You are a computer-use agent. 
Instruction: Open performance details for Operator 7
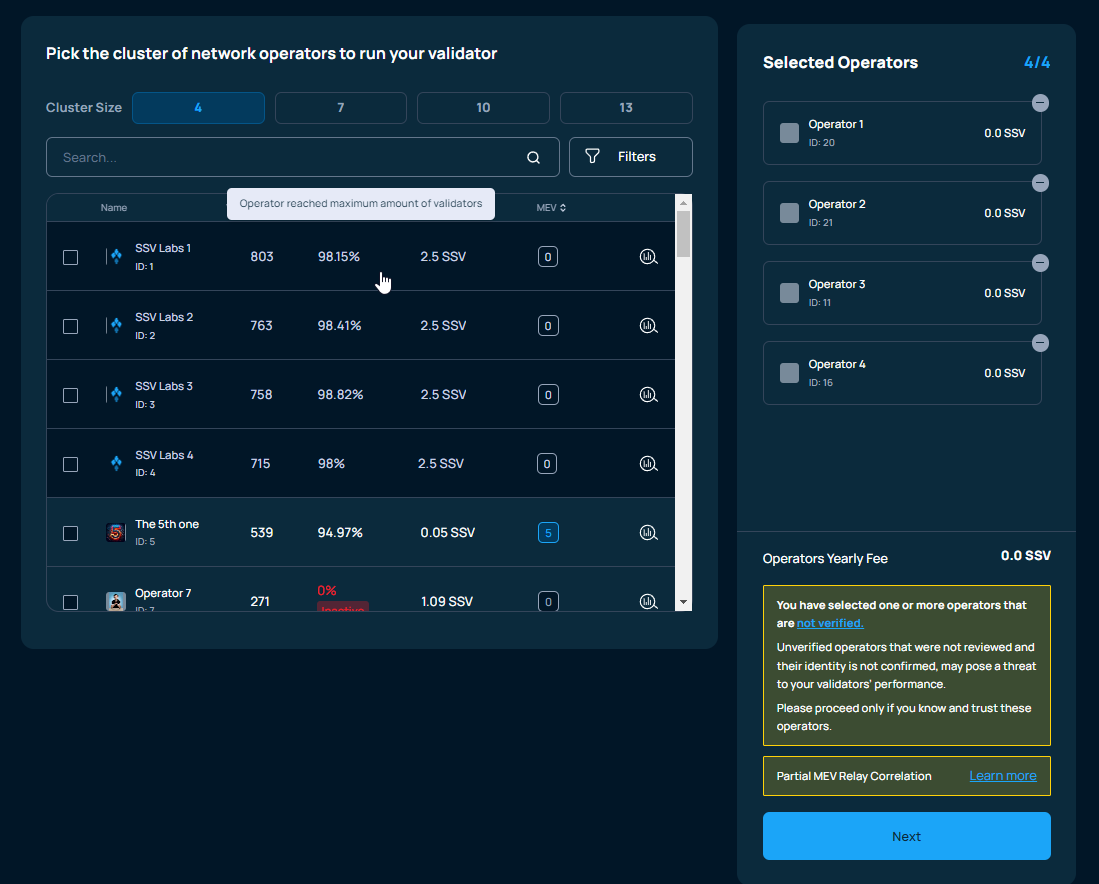click(648, 601)
